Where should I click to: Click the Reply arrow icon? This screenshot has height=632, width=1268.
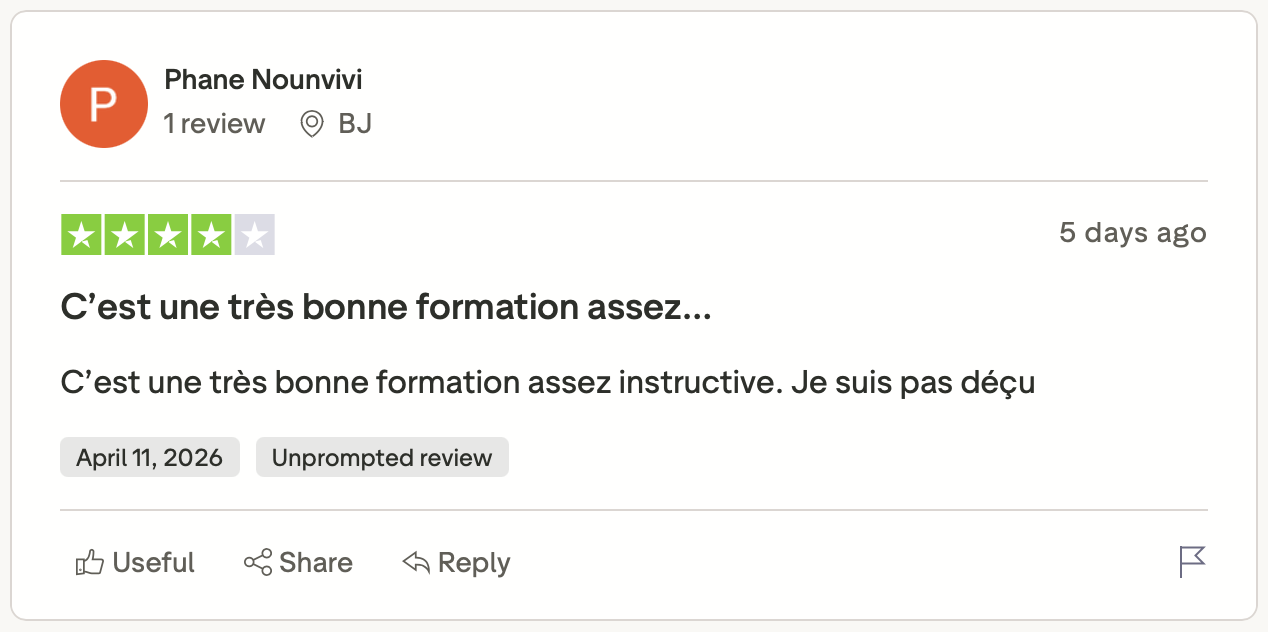click(x=416, y=563)
